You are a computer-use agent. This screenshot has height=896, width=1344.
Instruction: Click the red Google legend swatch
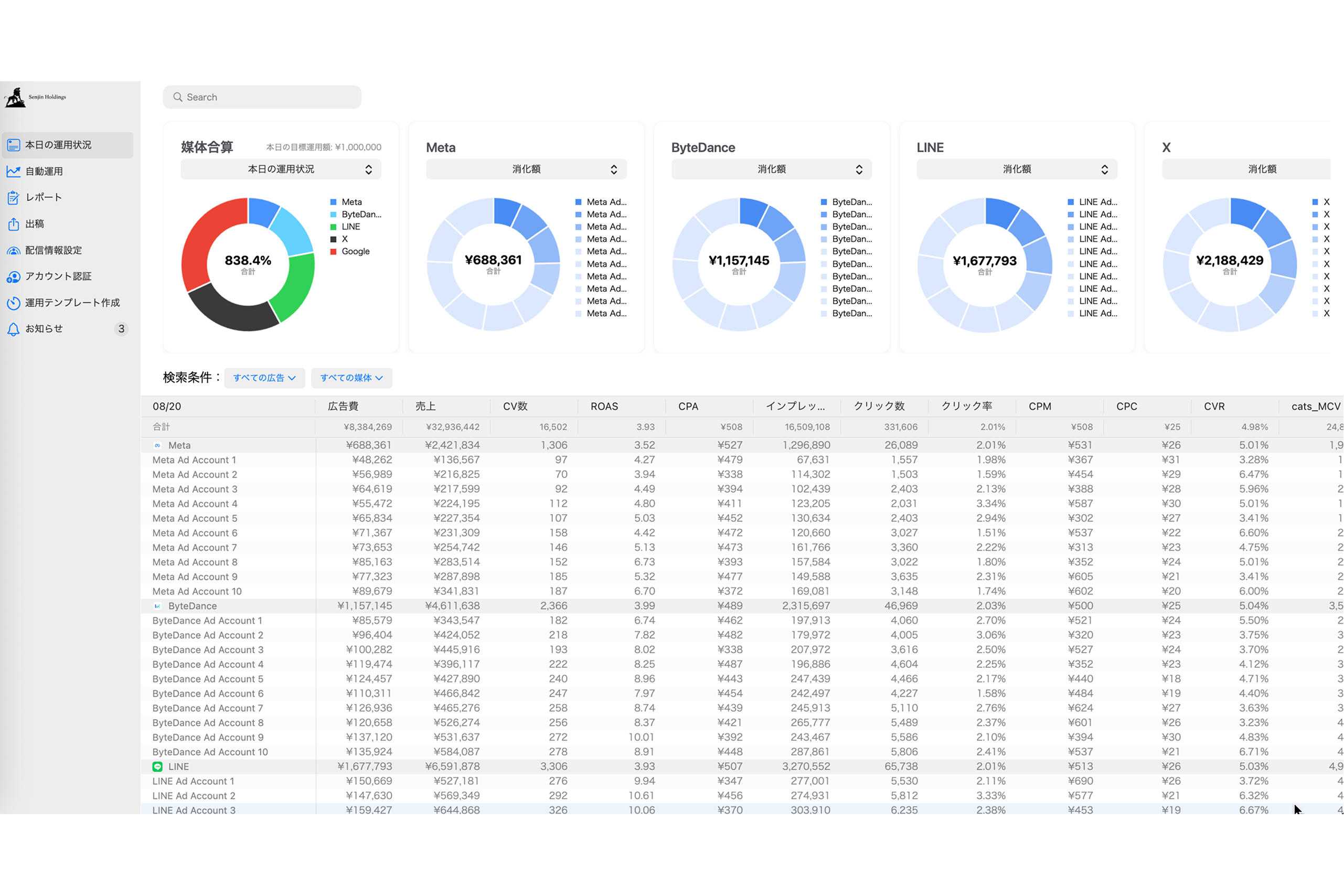click(x=333, y=251)
